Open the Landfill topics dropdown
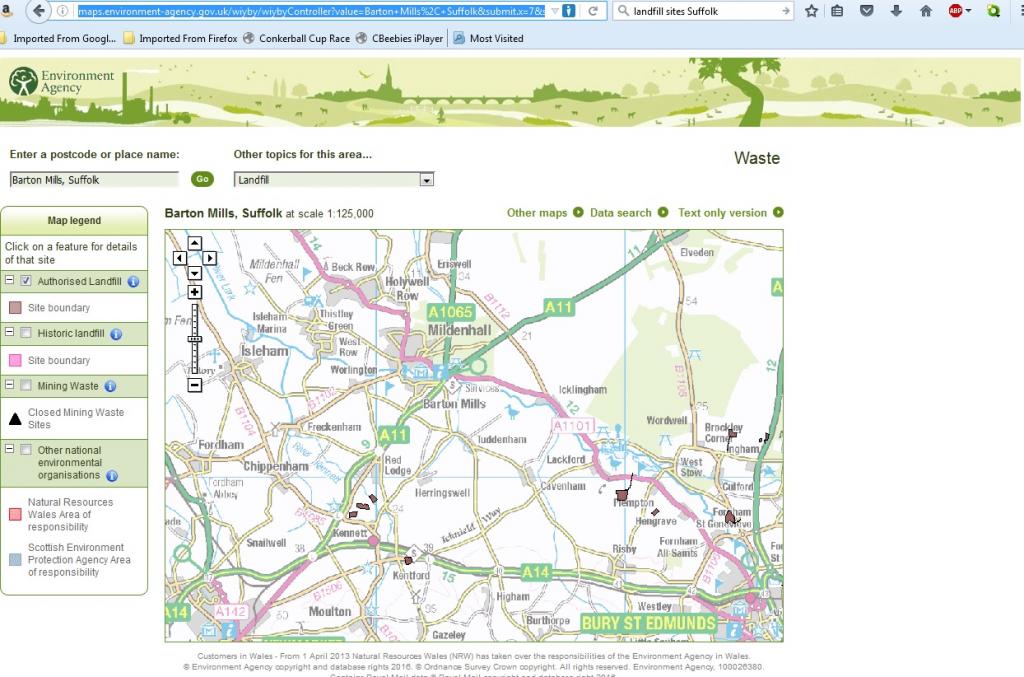The image size is (1024, 677). (334, 180)
